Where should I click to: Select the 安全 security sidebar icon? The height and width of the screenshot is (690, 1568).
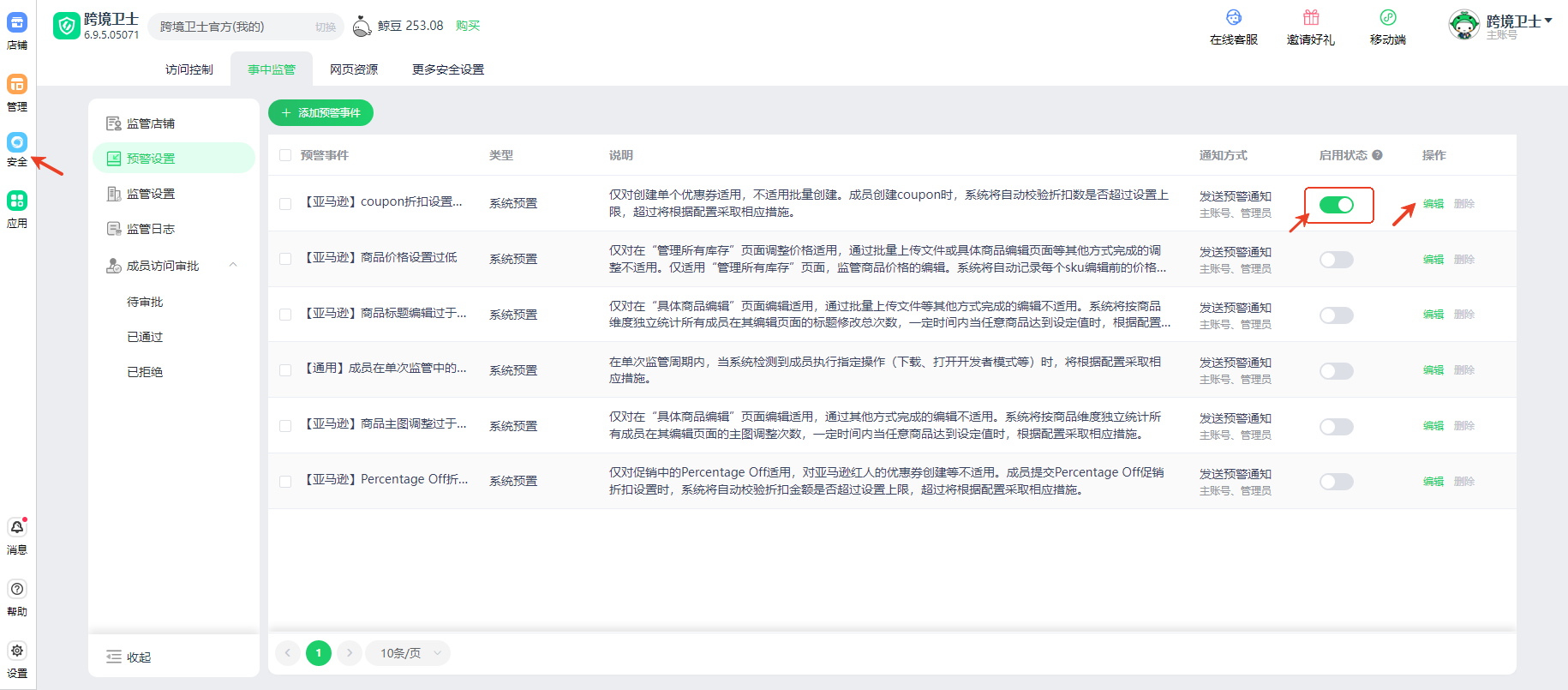coord(17,141)
